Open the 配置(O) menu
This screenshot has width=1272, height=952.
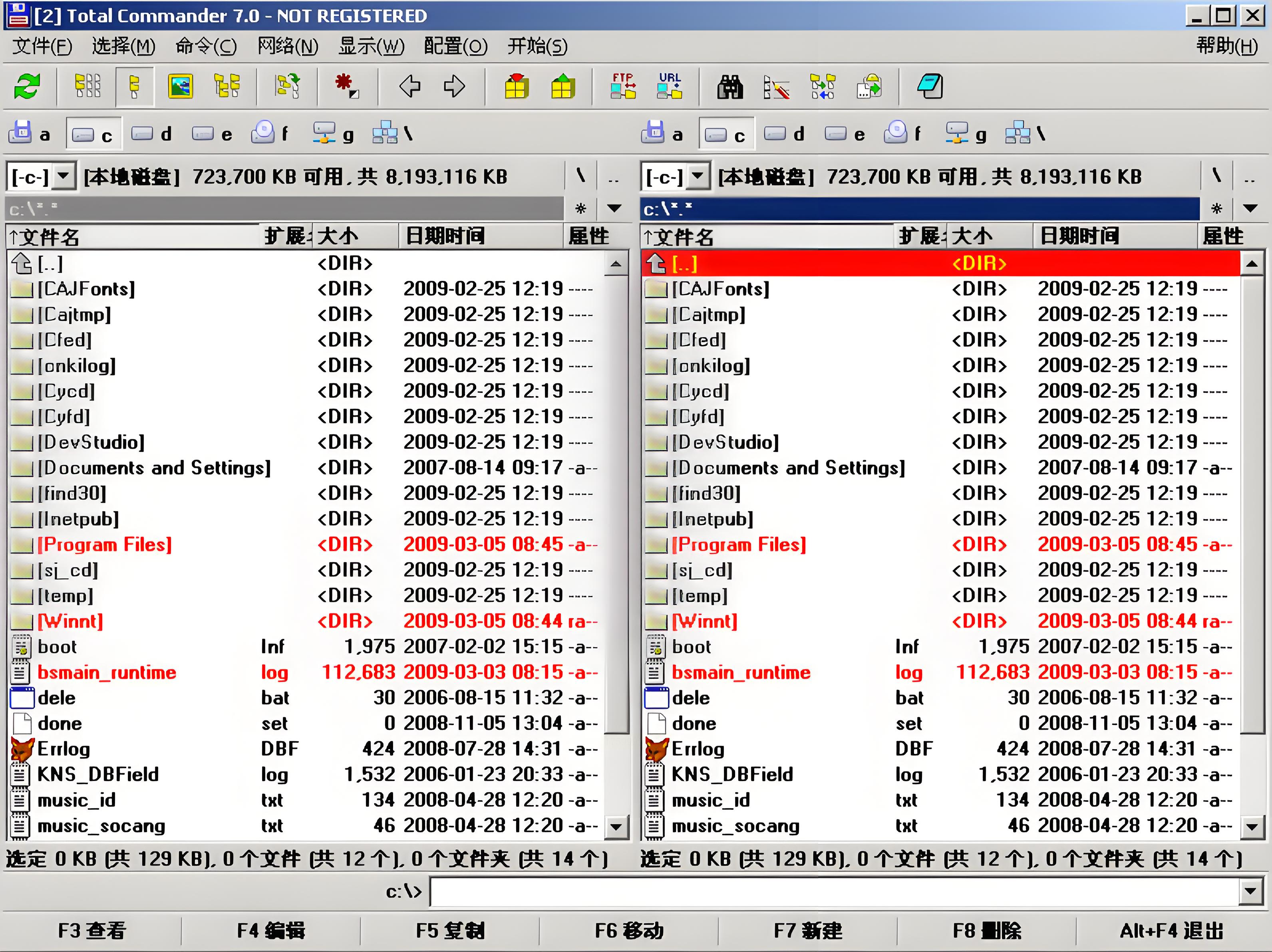point(455,46)
